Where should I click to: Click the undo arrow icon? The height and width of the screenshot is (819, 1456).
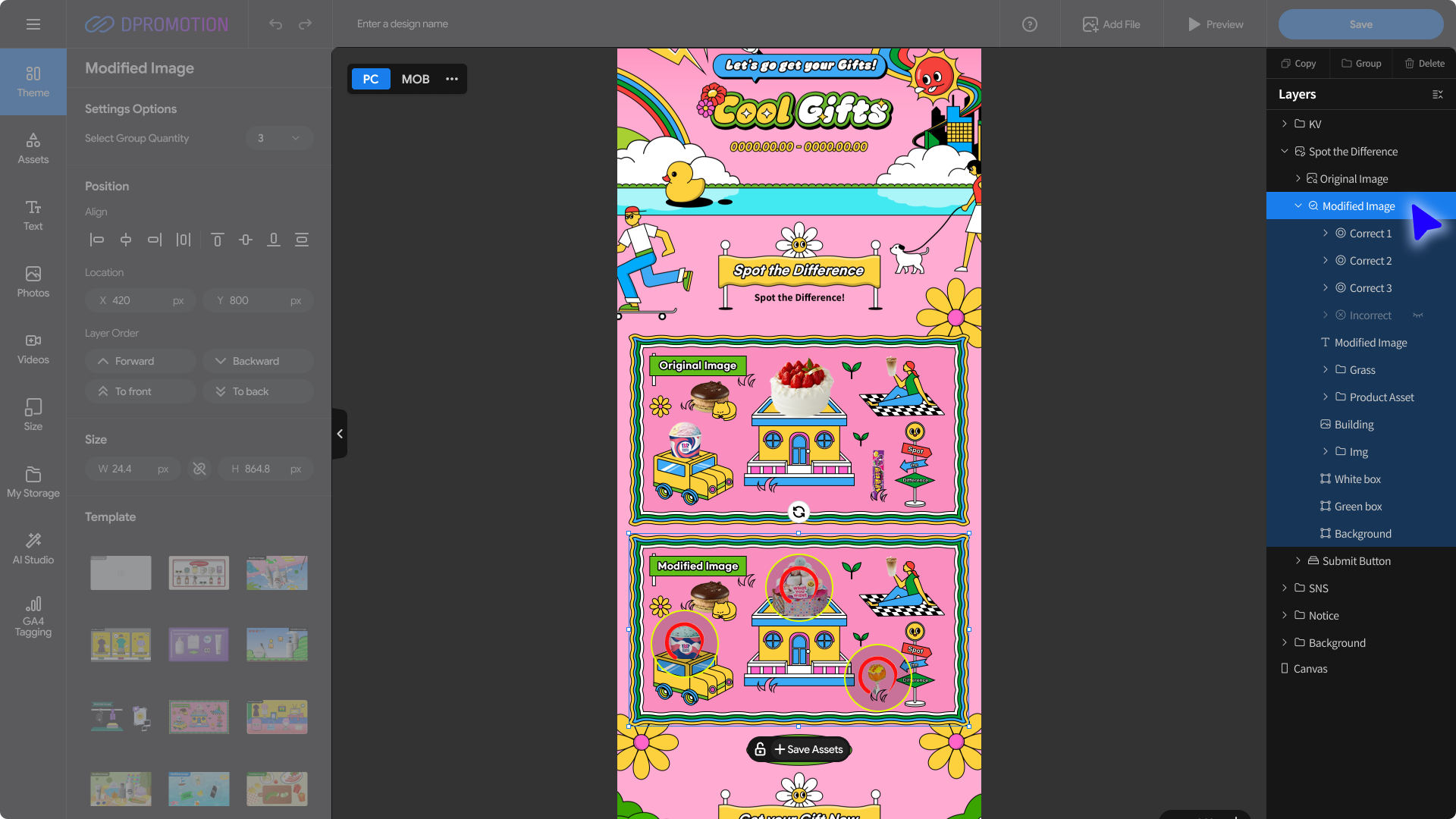click(x=275, y=24)
